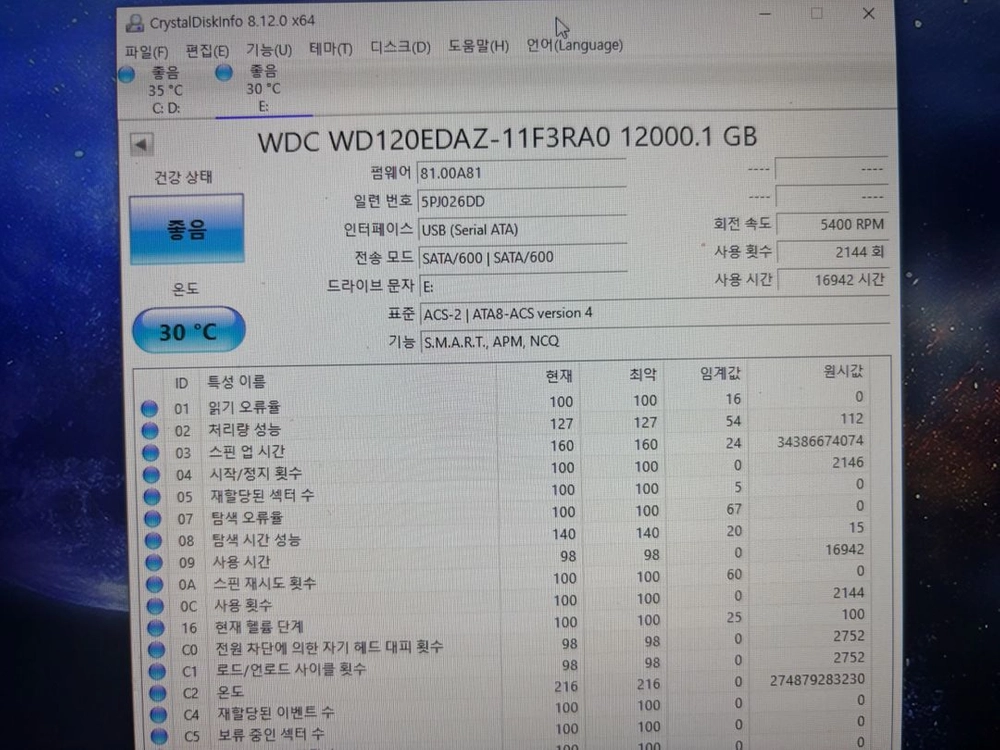Click the 최악 column header
The image size is (1000, 750).
[x=642, y=374]
